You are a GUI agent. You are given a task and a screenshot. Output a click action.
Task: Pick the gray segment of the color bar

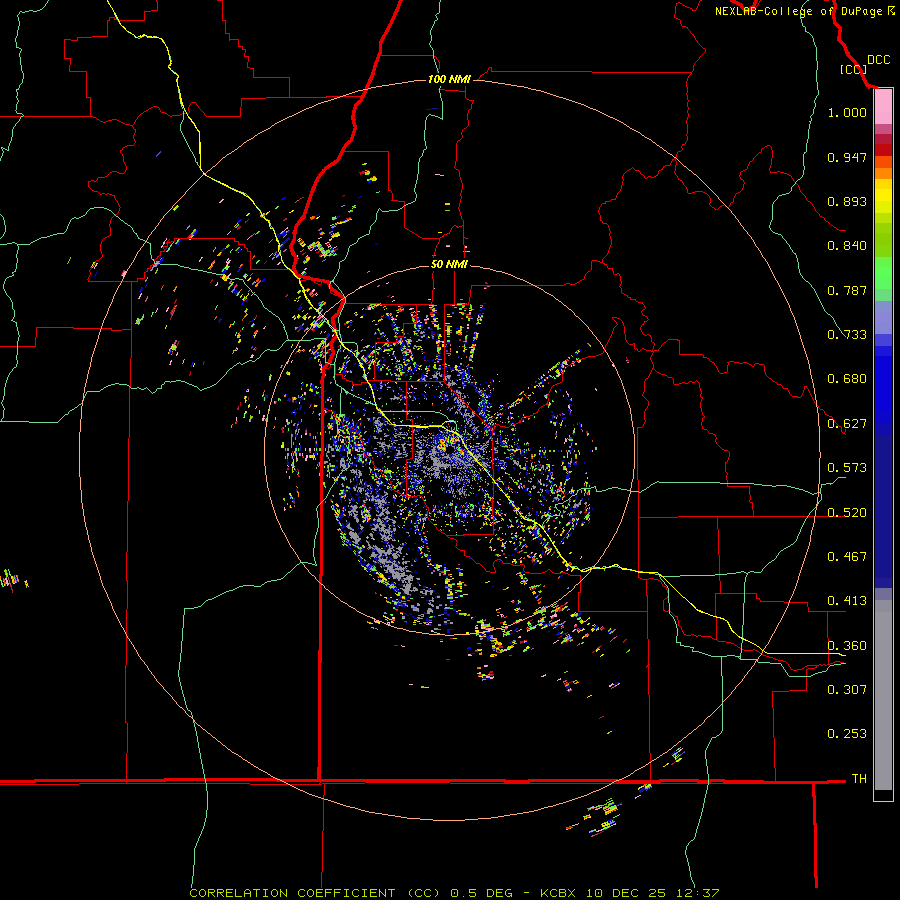(883, 695)
